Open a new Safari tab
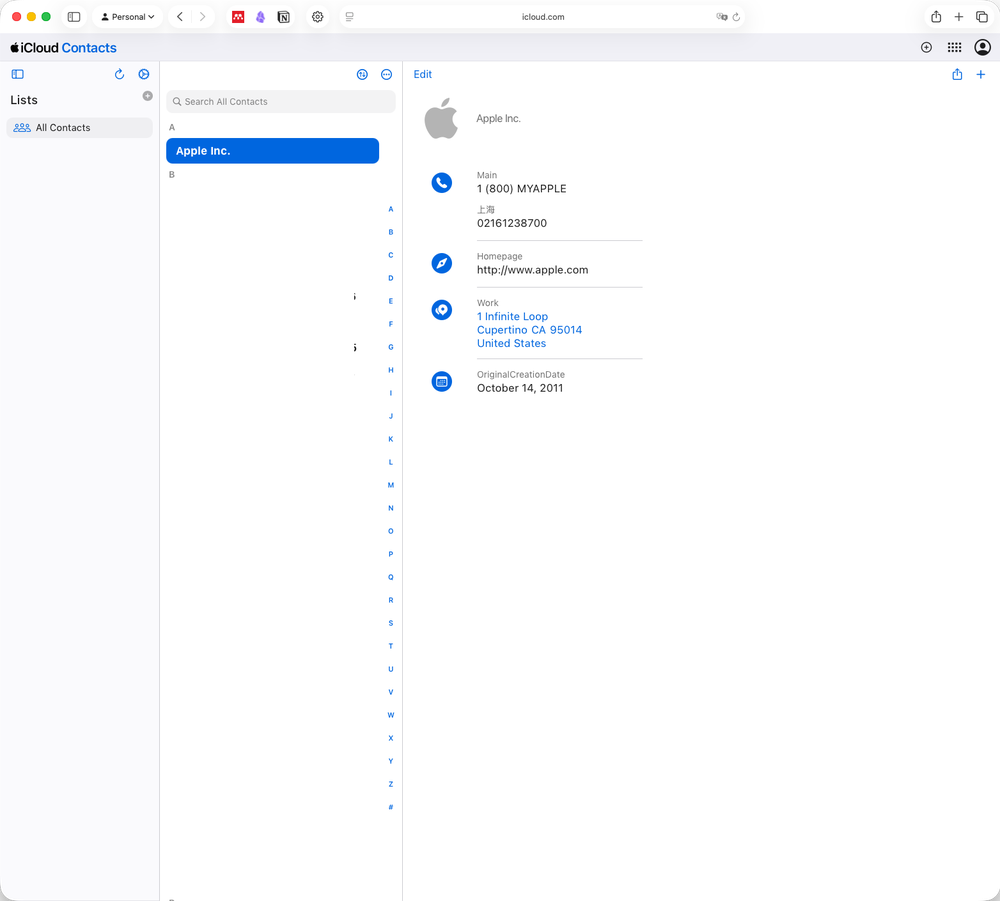This screenshot has width=1000, height=901. 959,17
